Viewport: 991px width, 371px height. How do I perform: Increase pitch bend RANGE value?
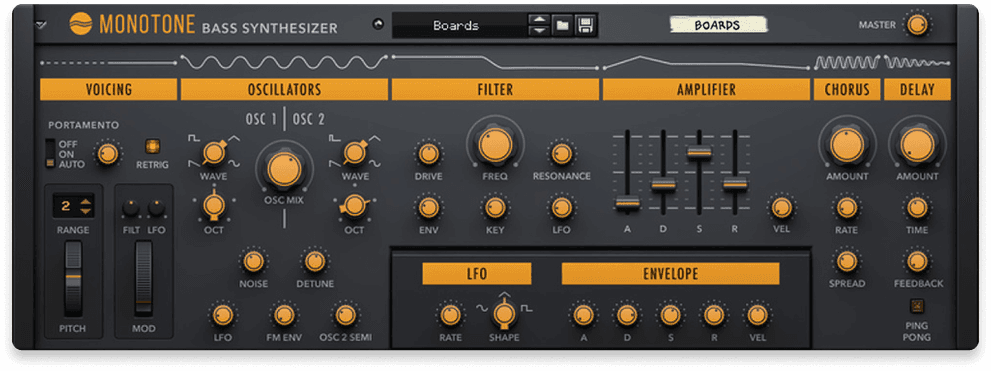[87, 201]
